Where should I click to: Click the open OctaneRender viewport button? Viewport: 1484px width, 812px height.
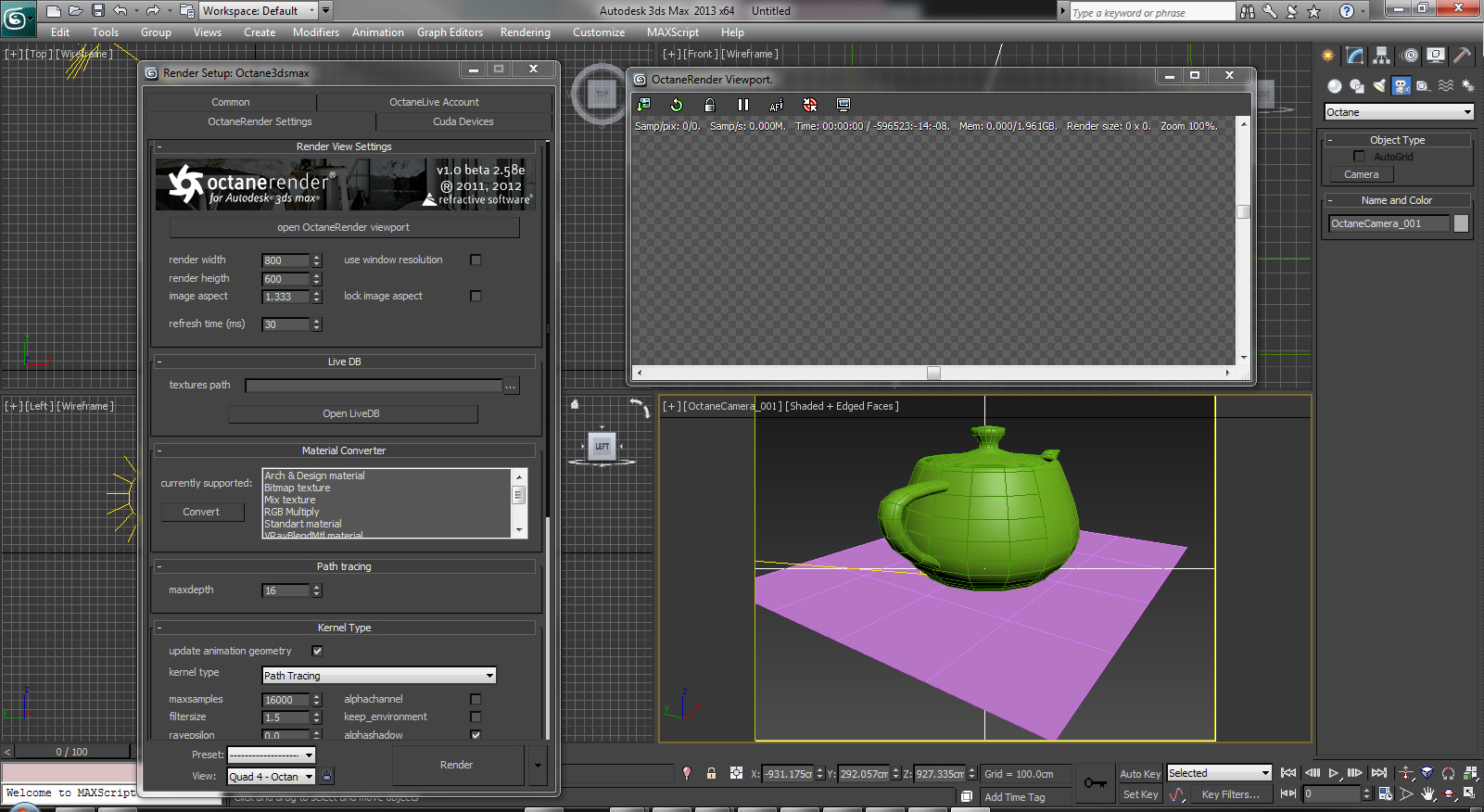(x=344, y=227)
